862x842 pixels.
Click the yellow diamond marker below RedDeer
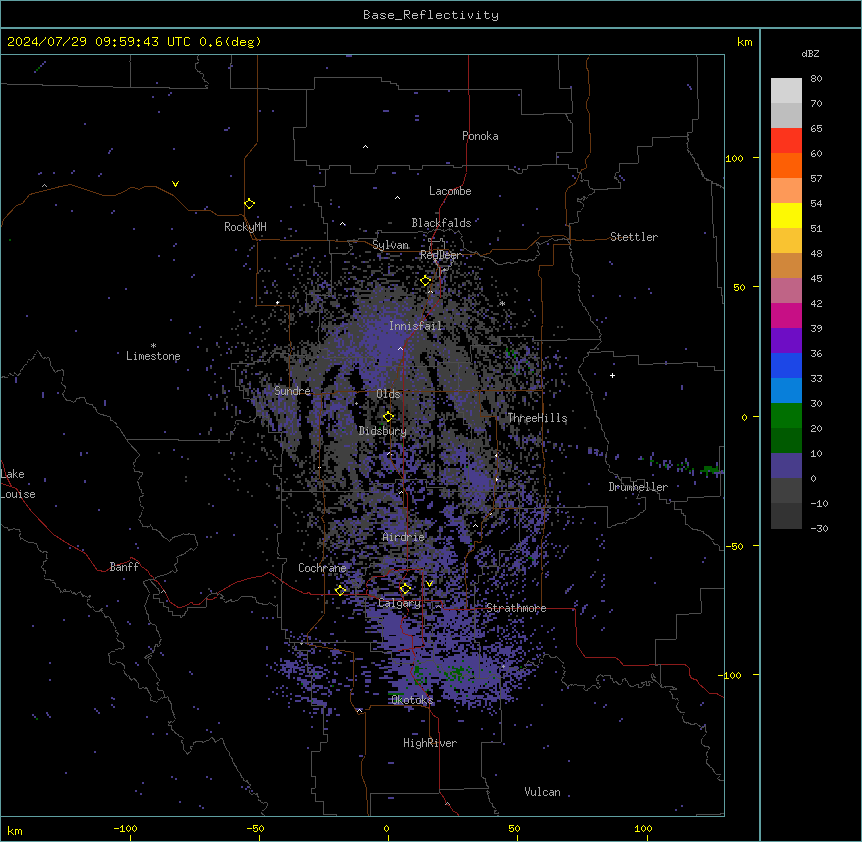tap(426, 281)
